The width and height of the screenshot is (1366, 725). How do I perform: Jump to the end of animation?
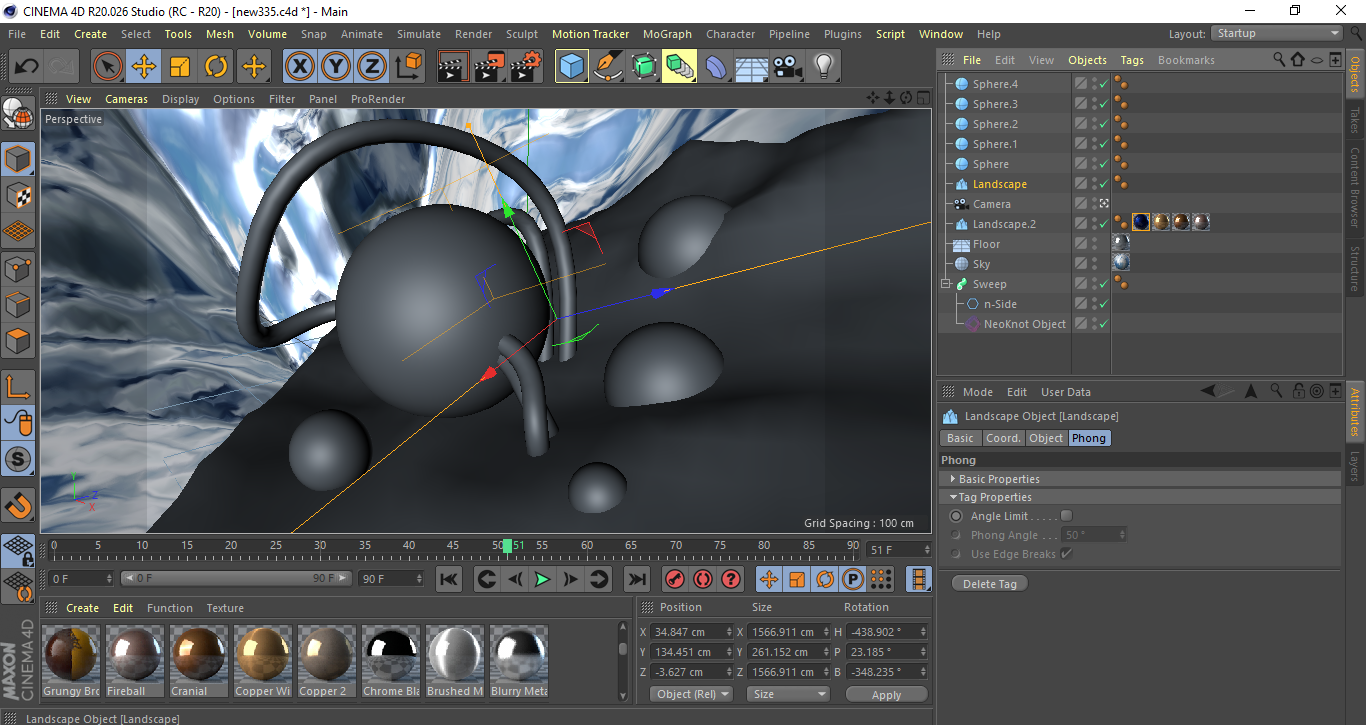pos(636,579)
